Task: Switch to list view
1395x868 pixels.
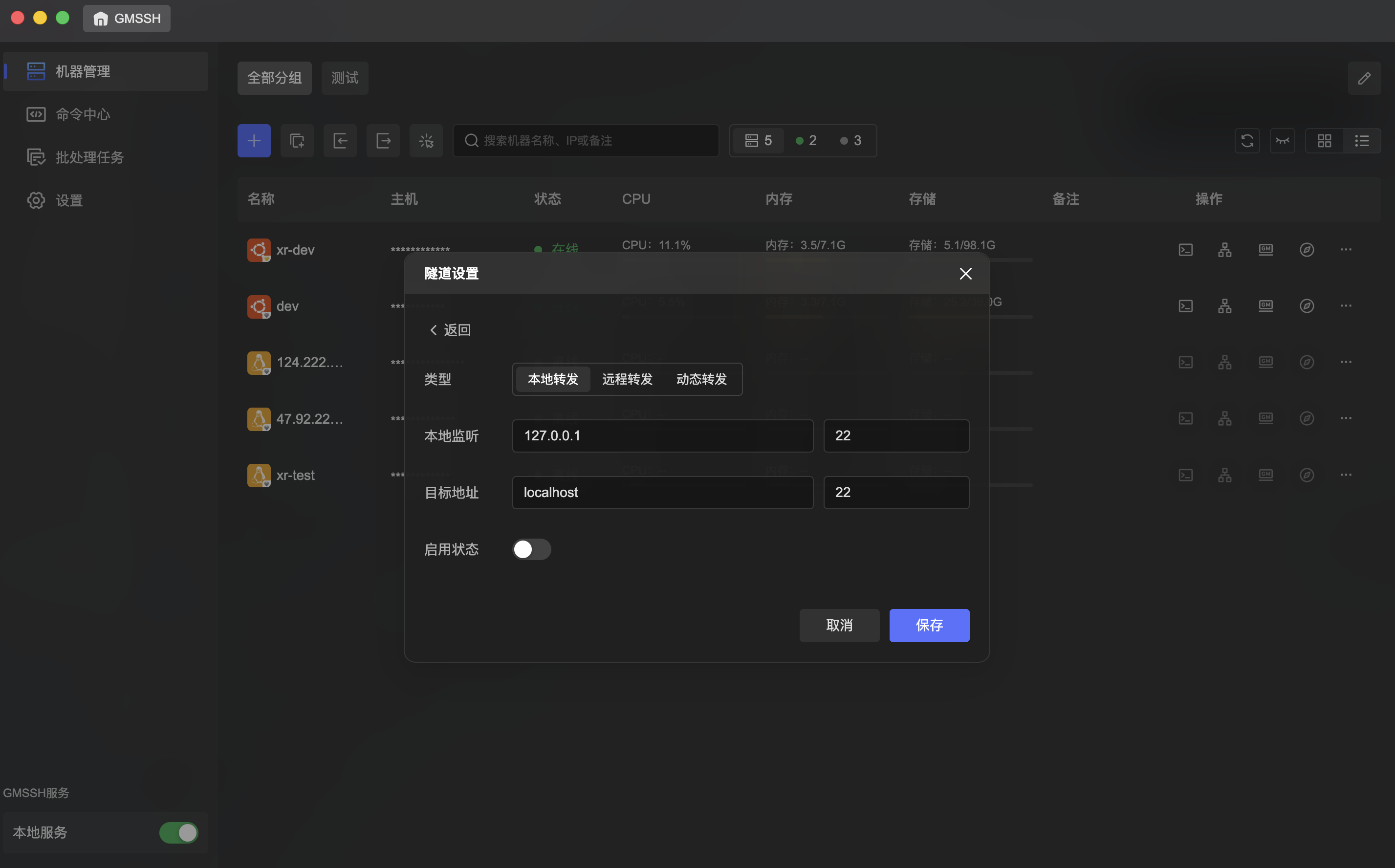Action: [1362, 141]
